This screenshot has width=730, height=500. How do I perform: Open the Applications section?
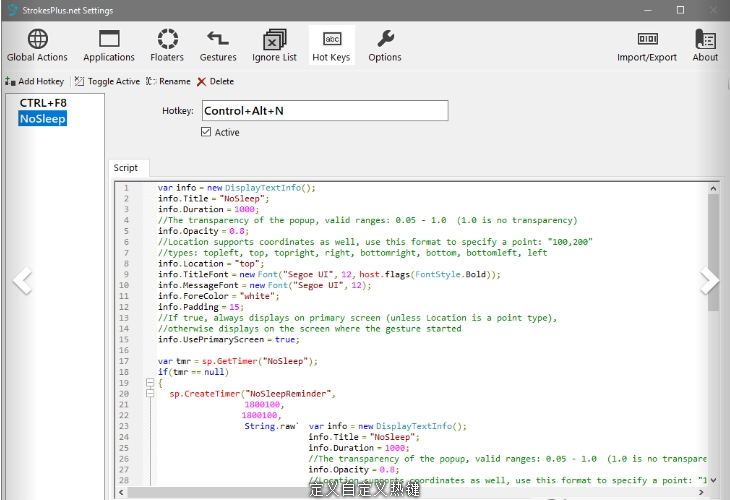(109, 45)
